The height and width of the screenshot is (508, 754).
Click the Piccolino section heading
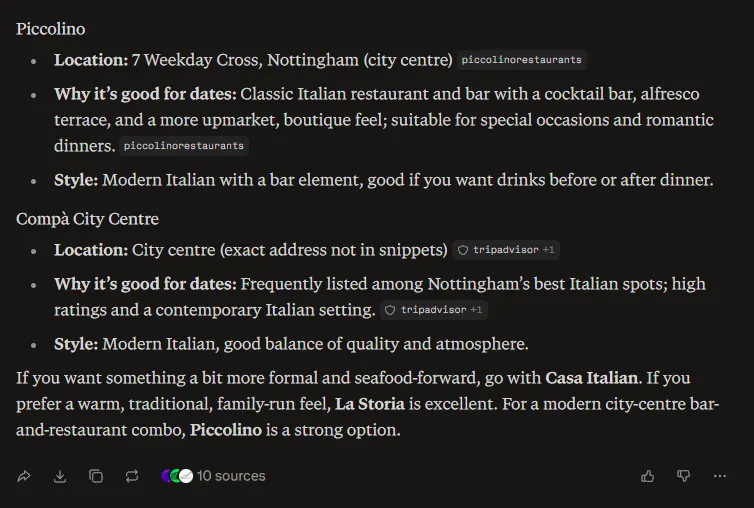tap(50, 29)
